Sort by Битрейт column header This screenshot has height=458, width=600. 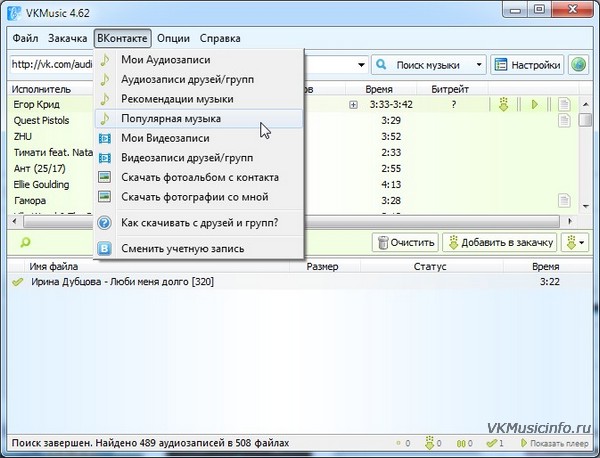coord(450,89)
